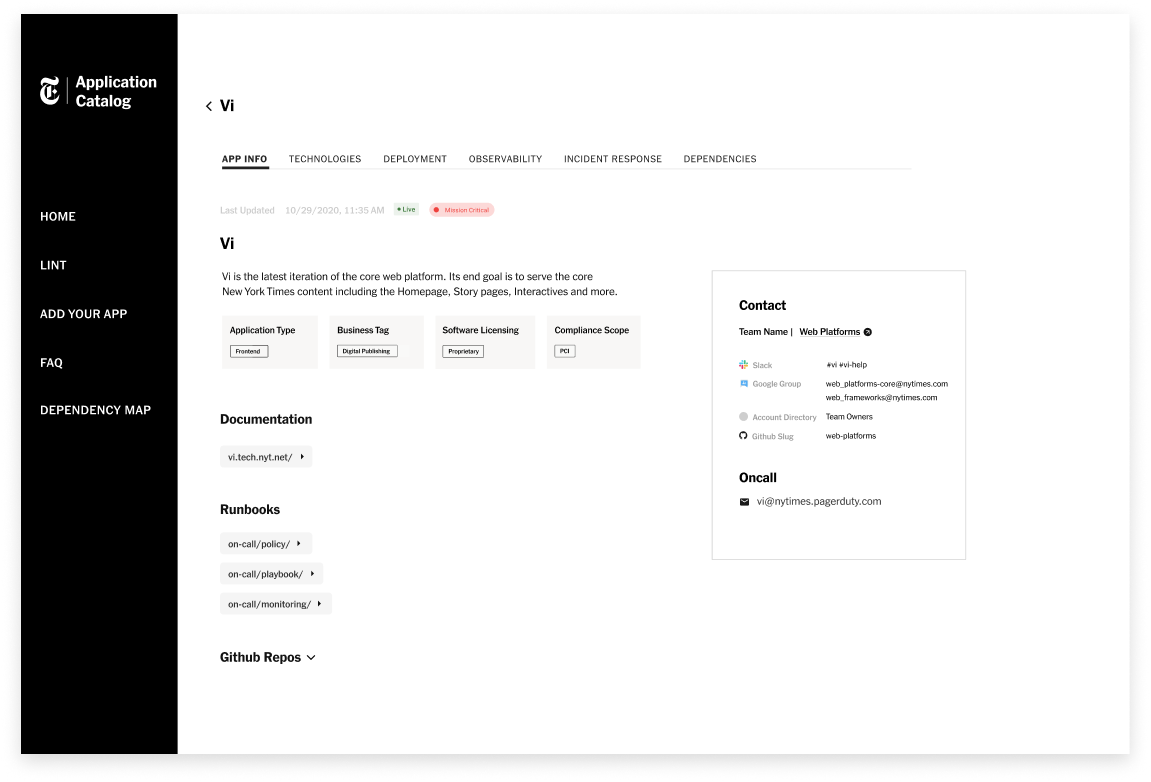Click the Oncall mail envelope icon
Viewport: 1151px width, 782px height.
pyautogui.click(x=744, y=502)
